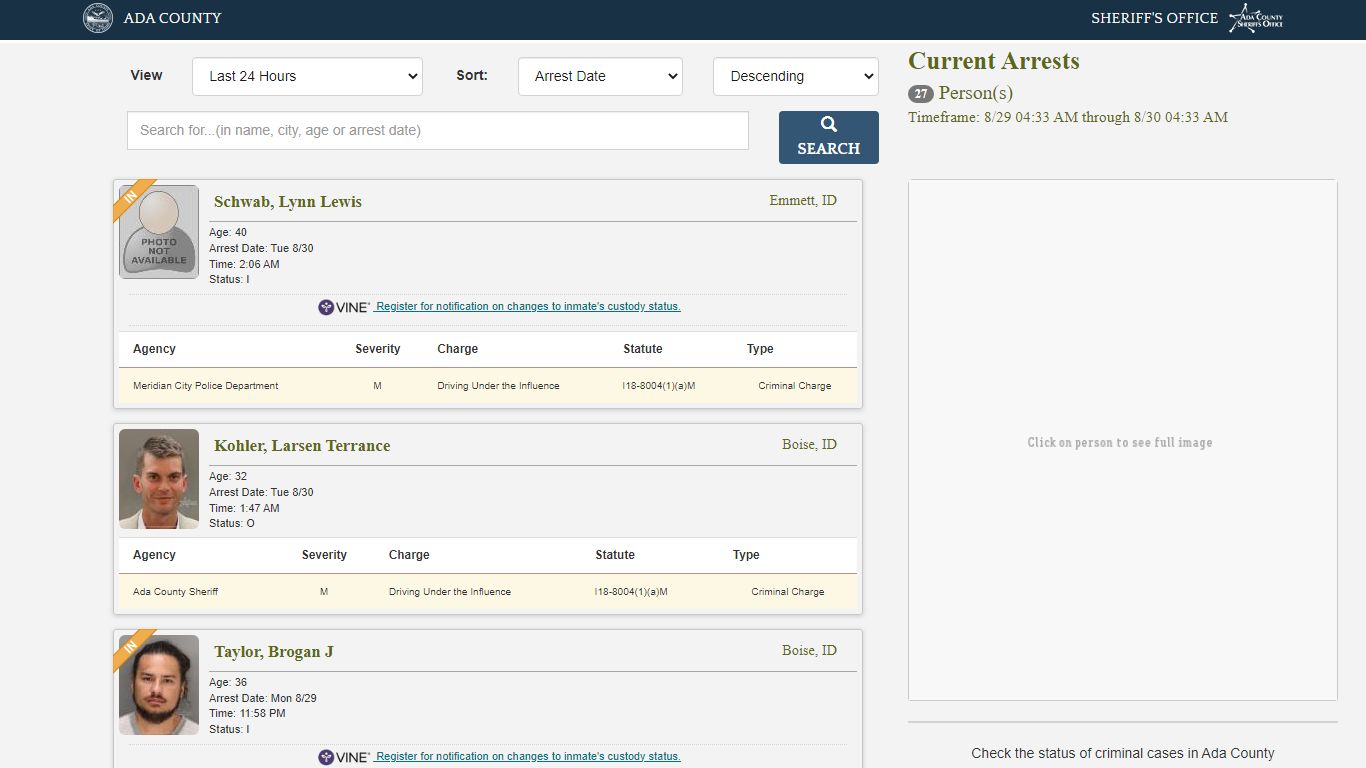Open the Descending sort order dropdown
Screen dimensions: 1366x768
tap(796, 76)
